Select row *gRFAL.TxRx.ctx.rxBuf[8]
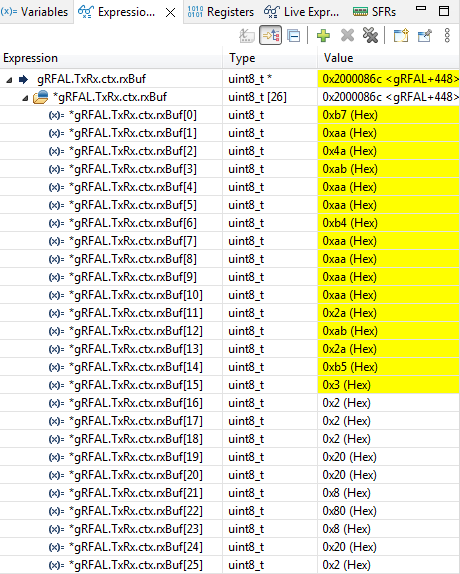Image resolution: width=460 pixels, height=574 pixels. [230, 259]
